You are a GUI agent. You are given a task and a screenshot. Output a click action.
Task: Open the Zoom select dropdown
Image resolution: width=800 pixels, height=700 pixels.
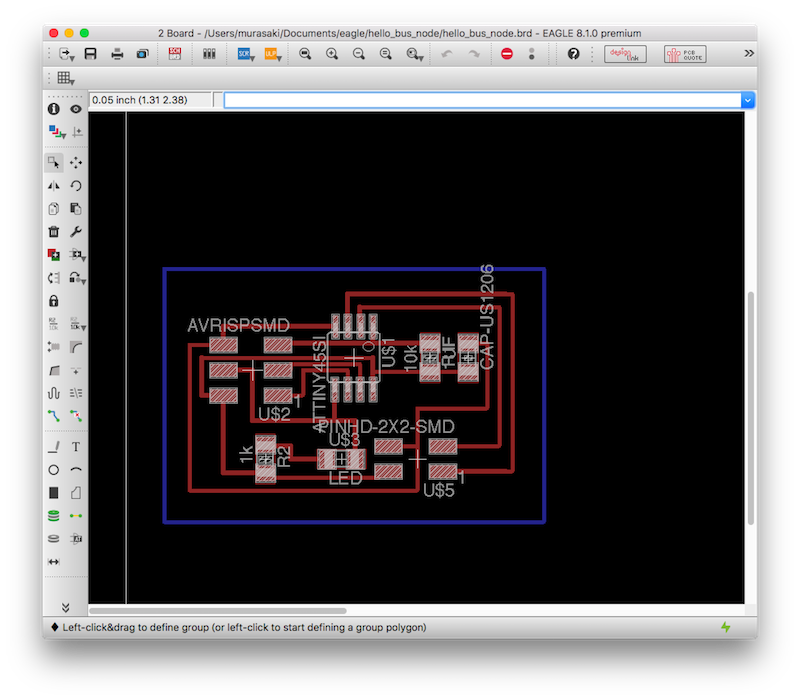click(x=414, y=54)
